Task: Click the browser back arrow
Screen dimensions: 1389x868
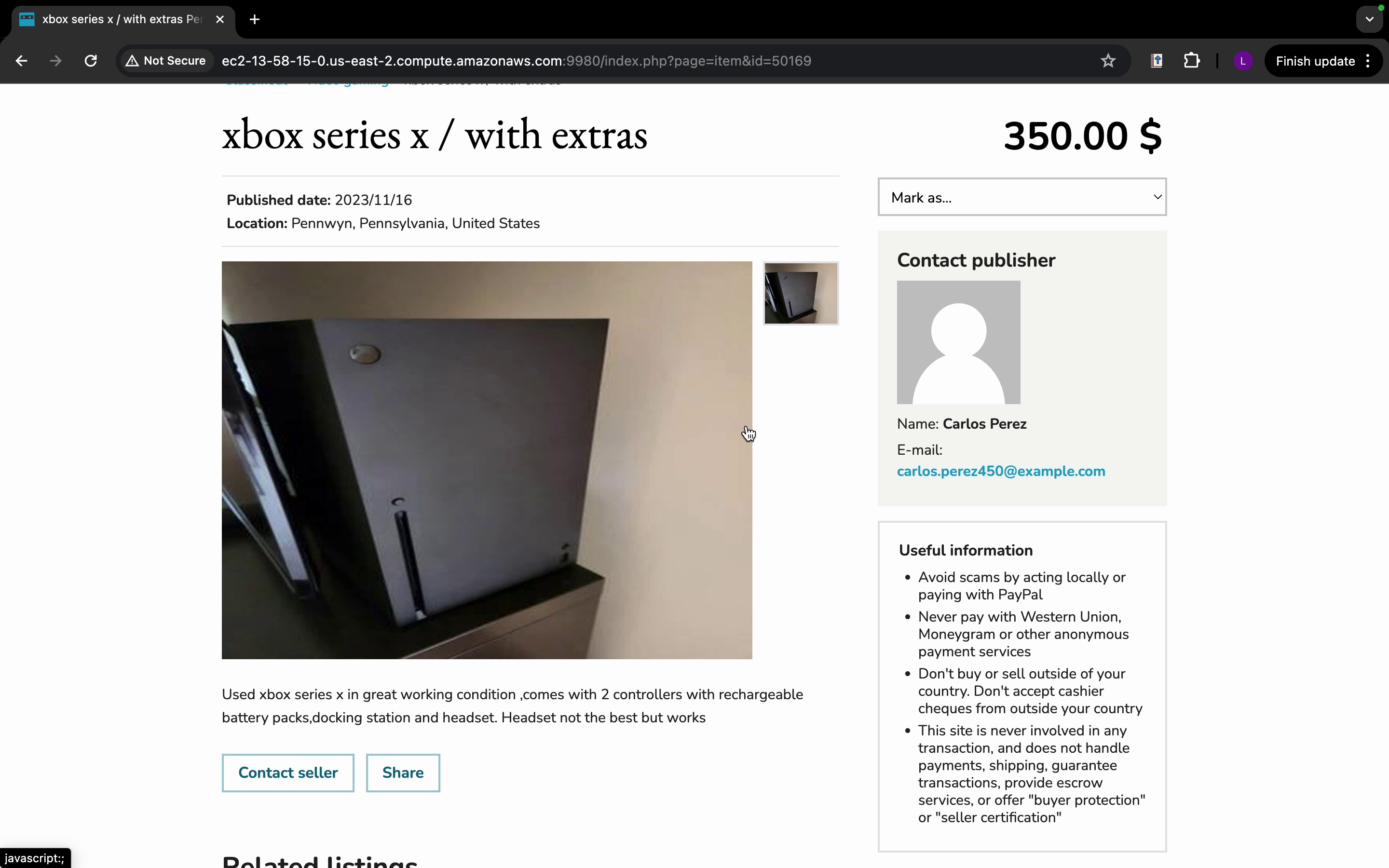Action: tap(21, 61)
